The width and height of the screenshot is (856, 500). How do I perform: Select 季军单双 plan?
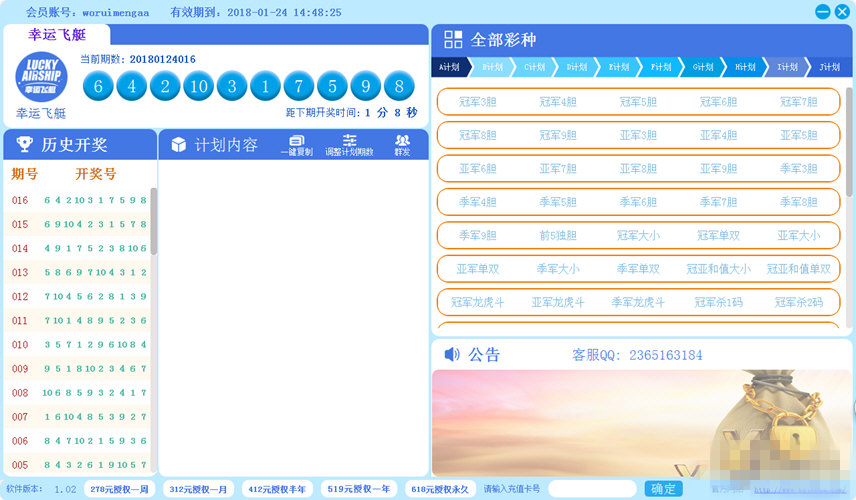(x=638, y=269)
